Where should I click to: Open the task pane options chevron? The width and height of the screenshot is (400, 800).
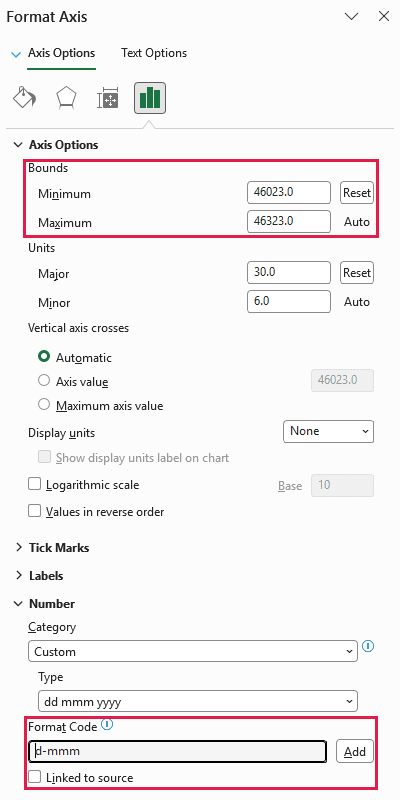click(x=352, y=16)
